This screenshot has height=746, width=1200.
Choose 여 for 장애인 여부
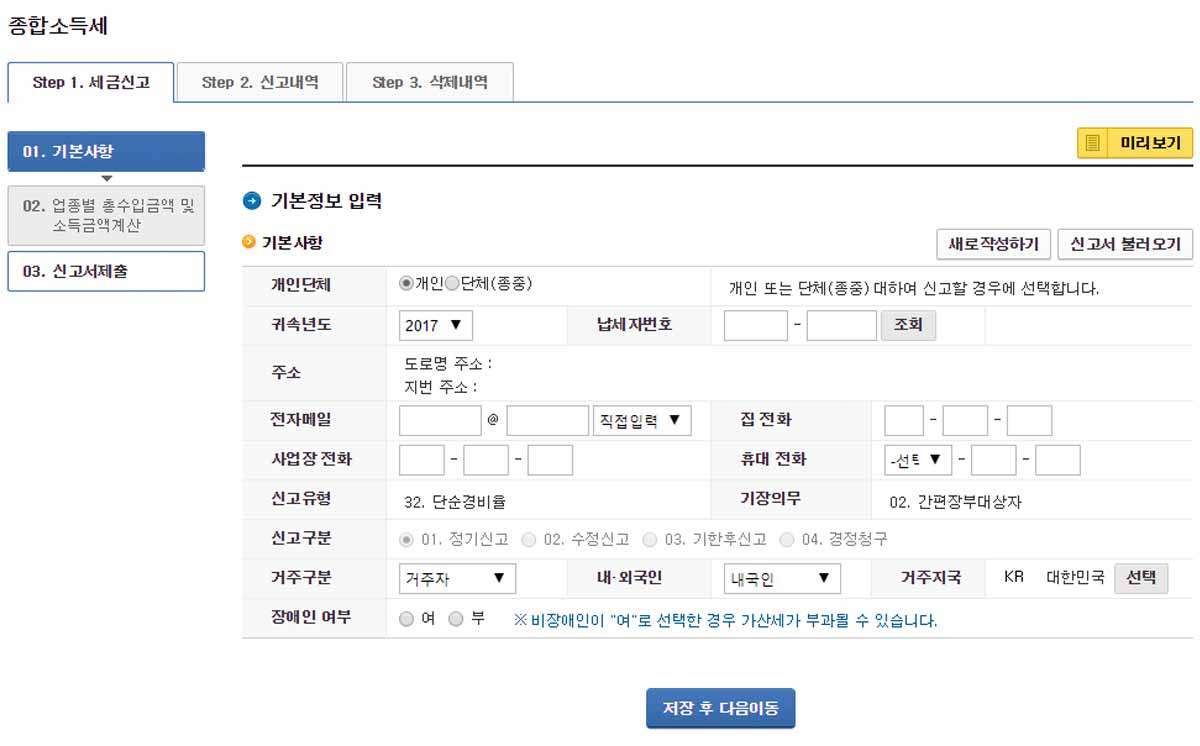(x=406, y=619)
